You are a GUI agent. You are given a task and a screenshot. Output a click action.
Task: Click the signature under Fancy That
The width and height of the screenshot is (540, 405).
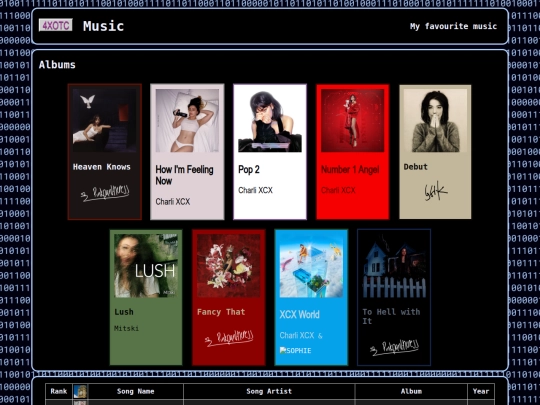pos(229,338)
